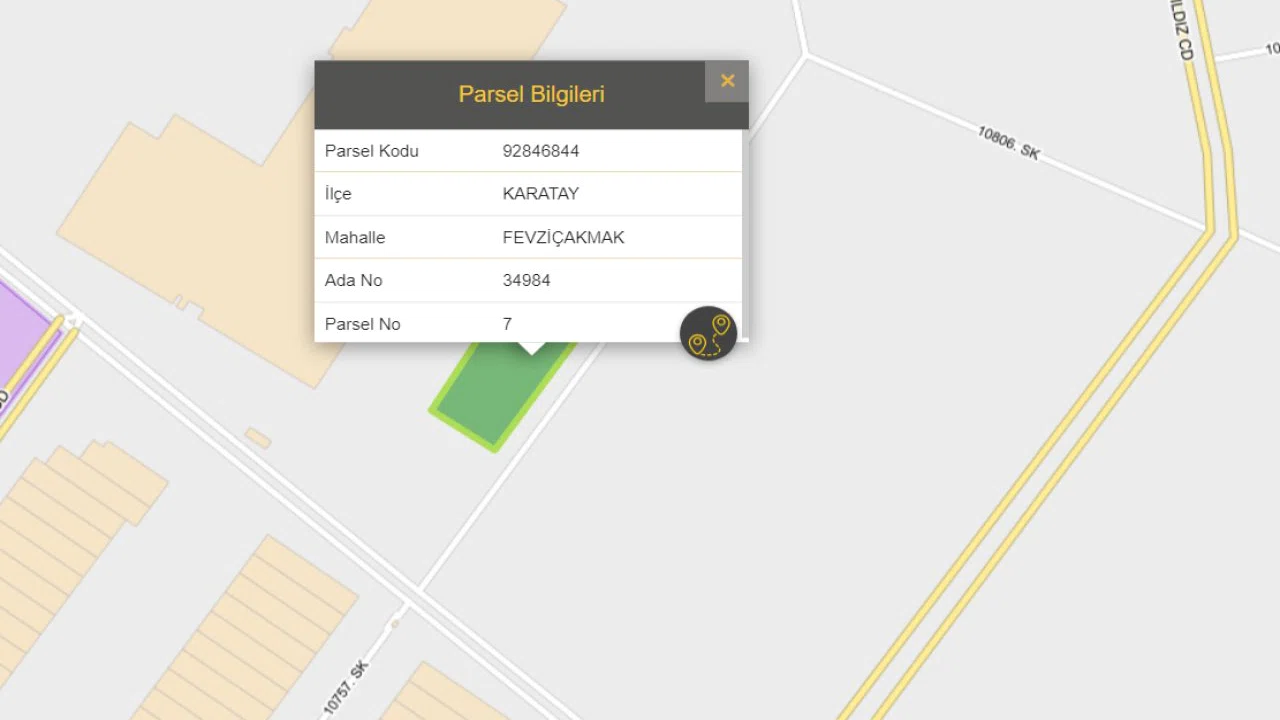The height and width of the screenshot is (720, 1280).
Task: Click the Ada No field label
Action: pos(353,281)
